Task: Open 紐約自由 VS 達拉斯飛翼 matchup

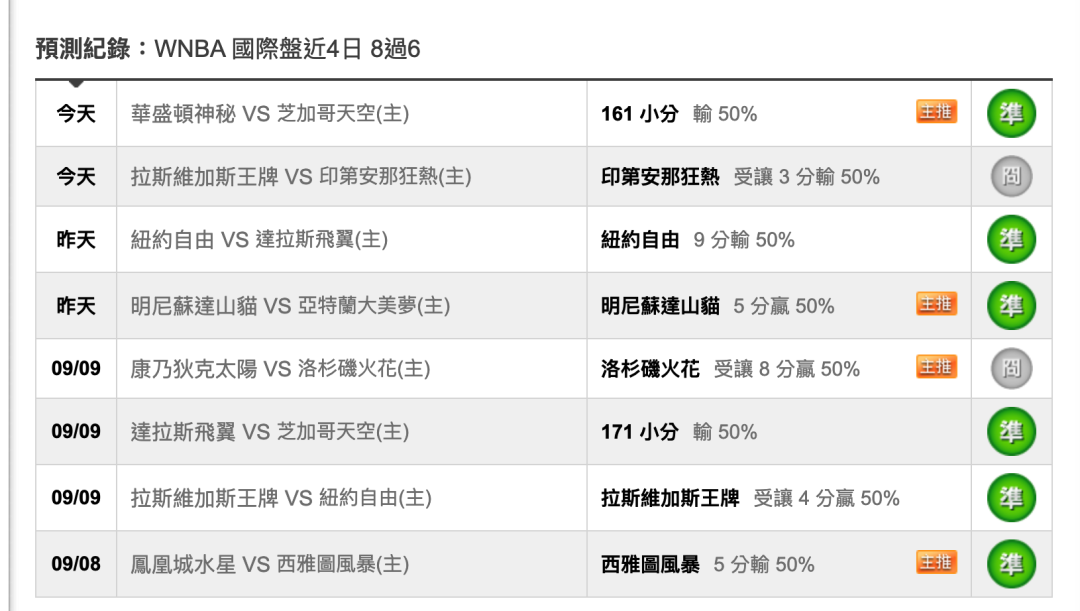Action: click(x=260, y=240)
